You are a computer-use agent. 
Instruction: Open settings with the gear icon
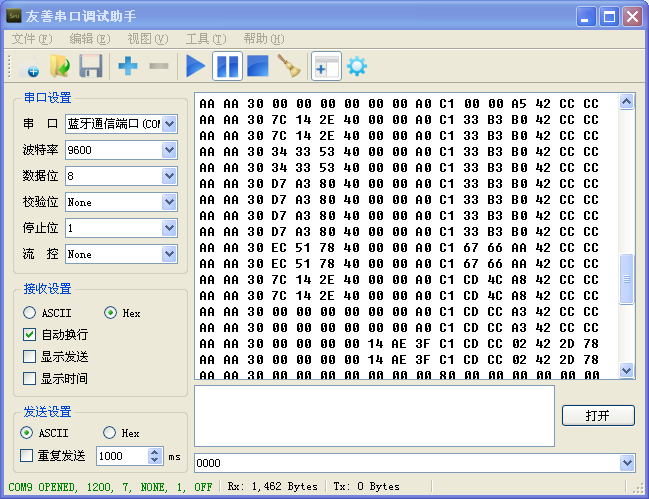click(x=357, y=66)
